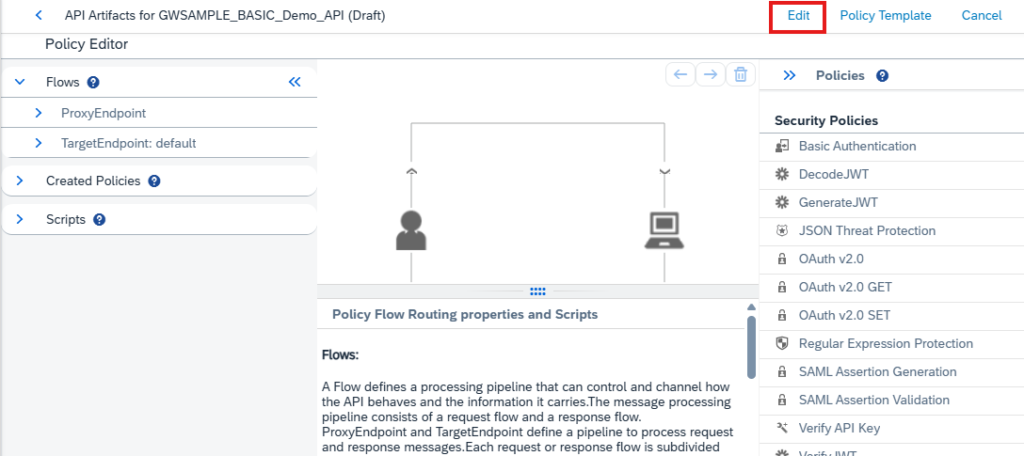
Task: Open the help icon beside Created Policies
Action: pos(154,181)
